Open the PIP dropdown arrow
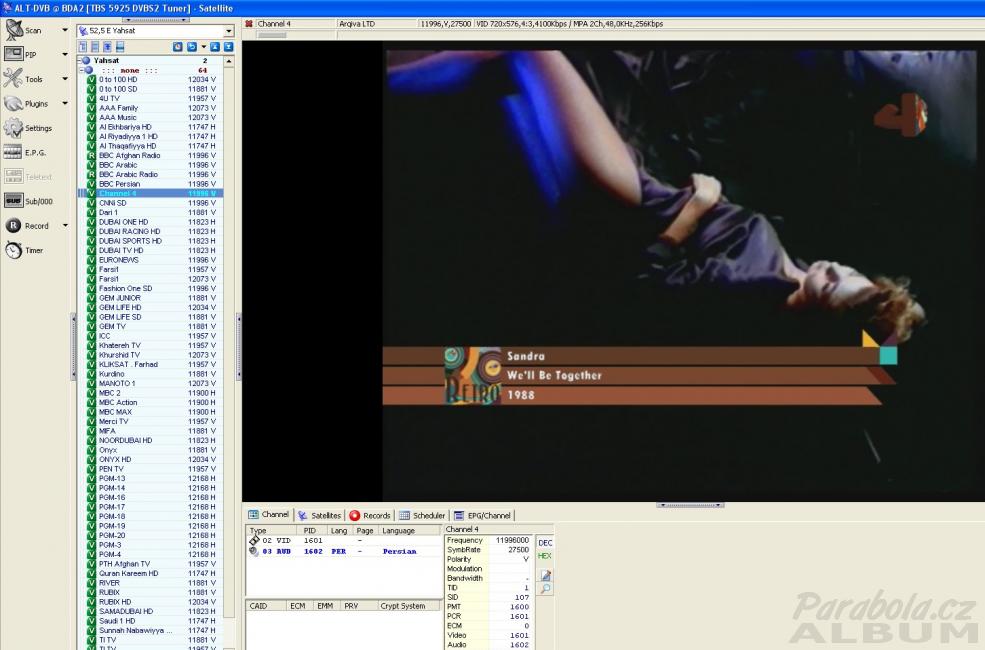Image resolution: width=985 pixels, height=650 pixels. 65,54
